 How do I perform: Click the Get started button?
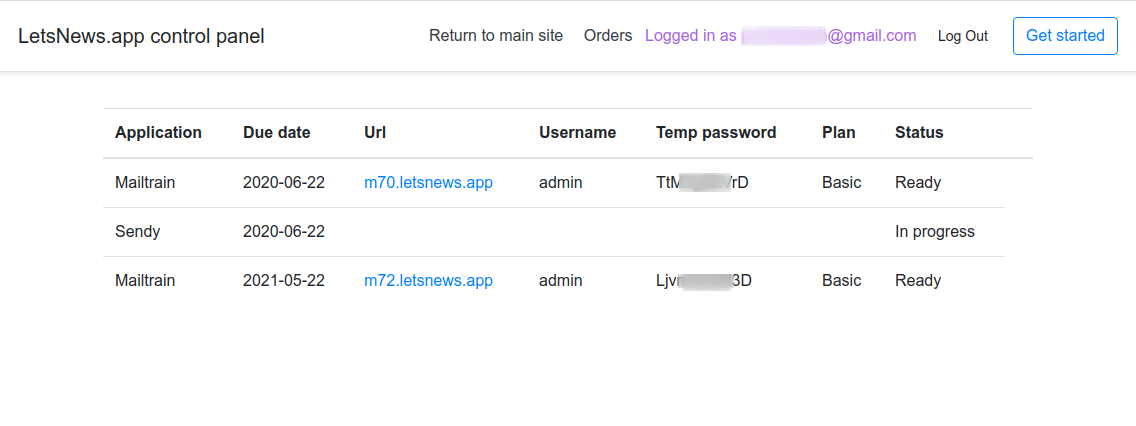(x=1065, y=36)
